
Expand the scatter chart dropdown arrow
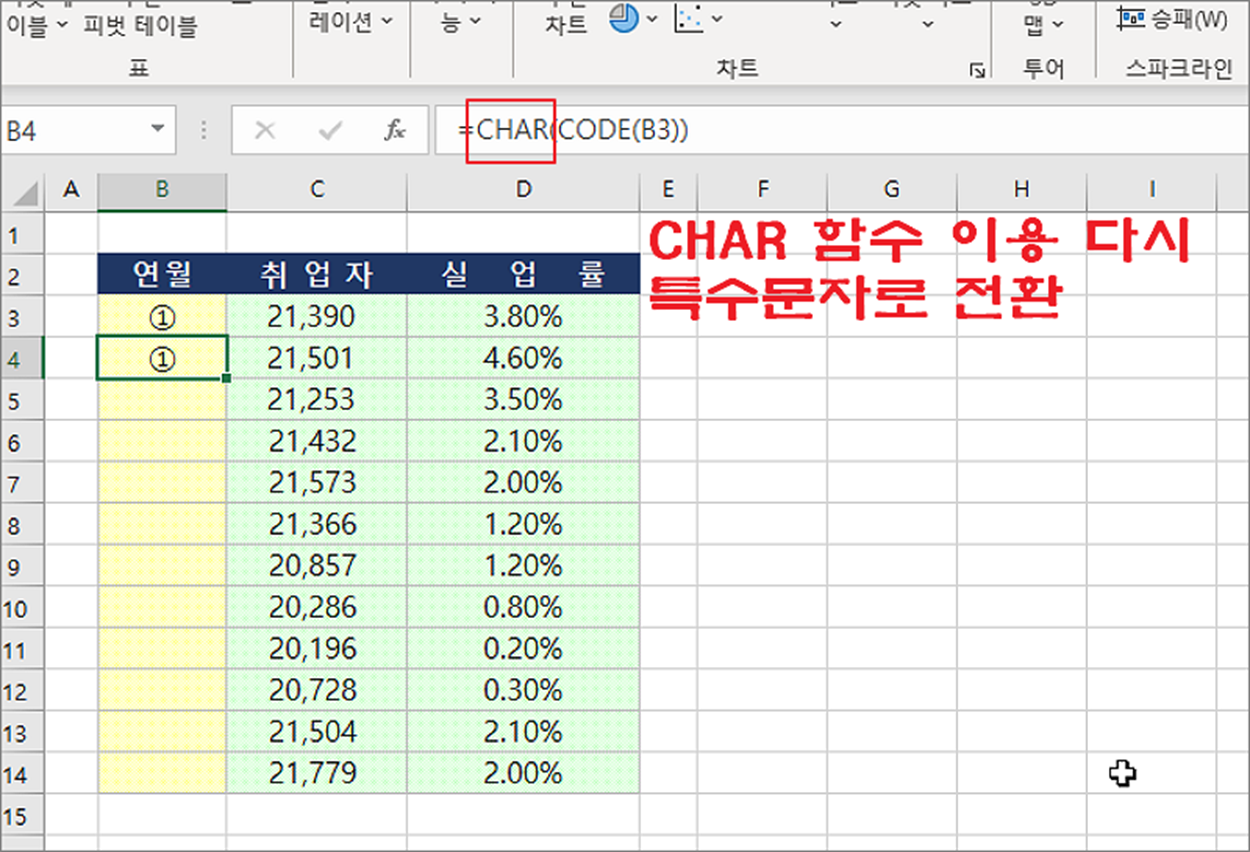tap(716, 18)
